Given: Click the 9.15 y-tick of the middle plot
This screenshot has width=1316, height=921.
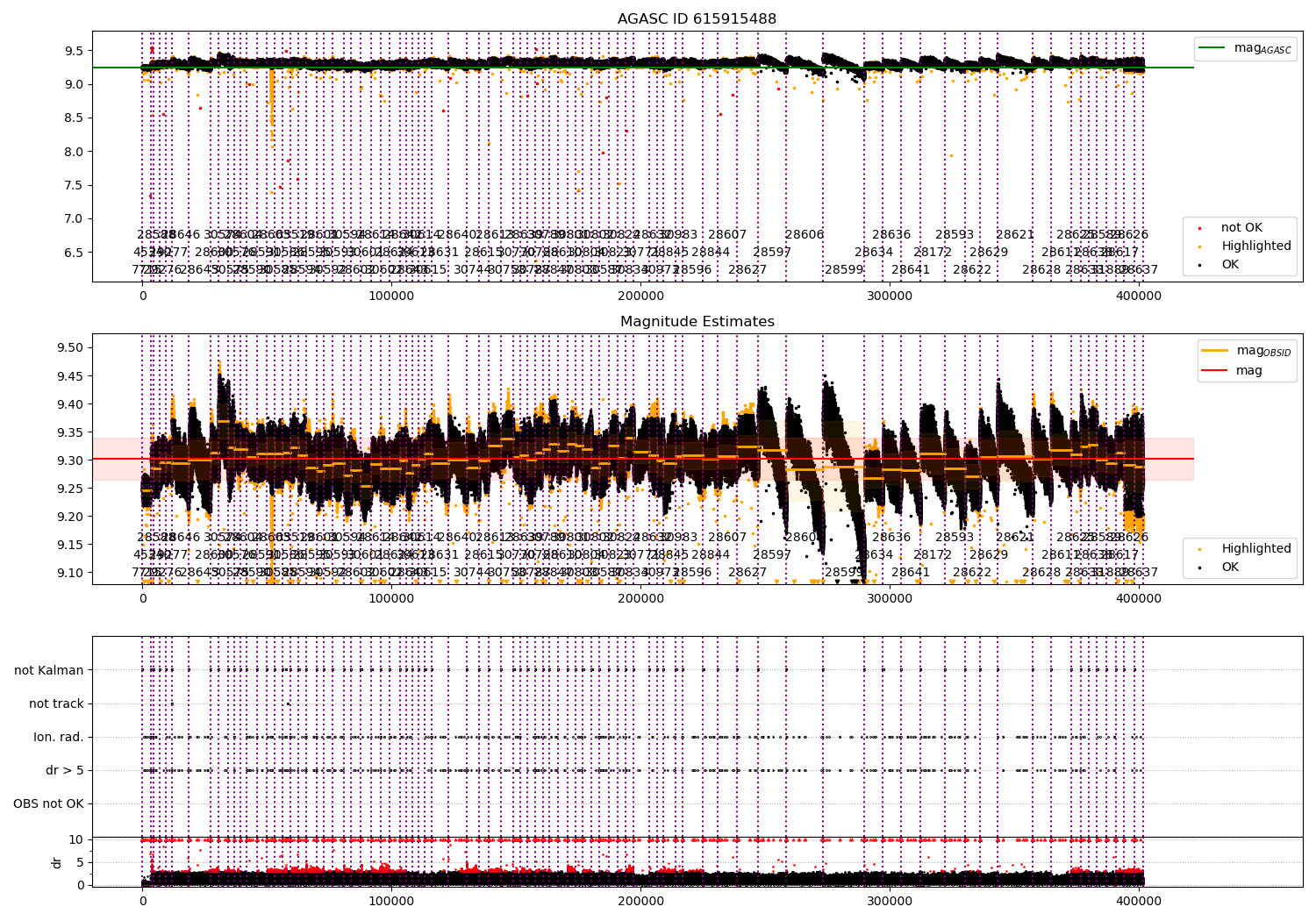Looking at the screenshot, I should [x=70, y=546].
